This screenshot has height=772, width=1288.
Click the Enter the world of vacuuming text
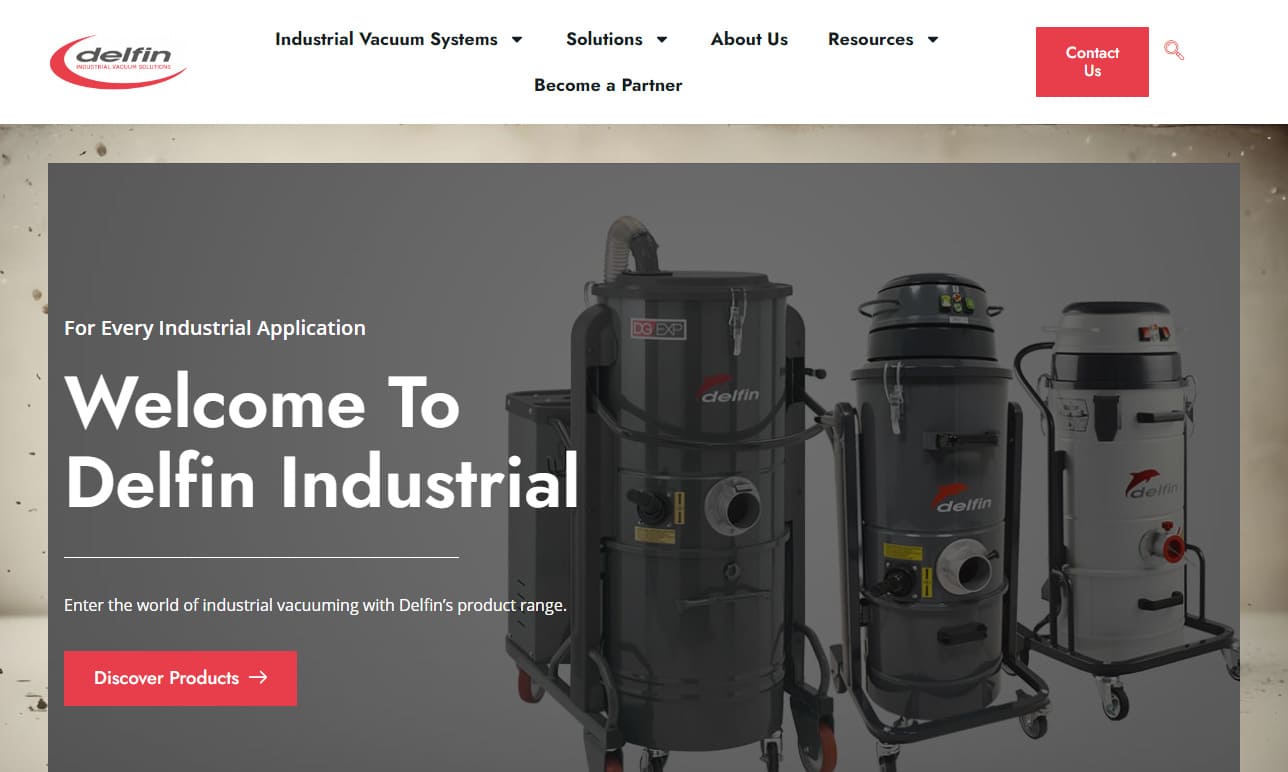click(x=315, y=605)
